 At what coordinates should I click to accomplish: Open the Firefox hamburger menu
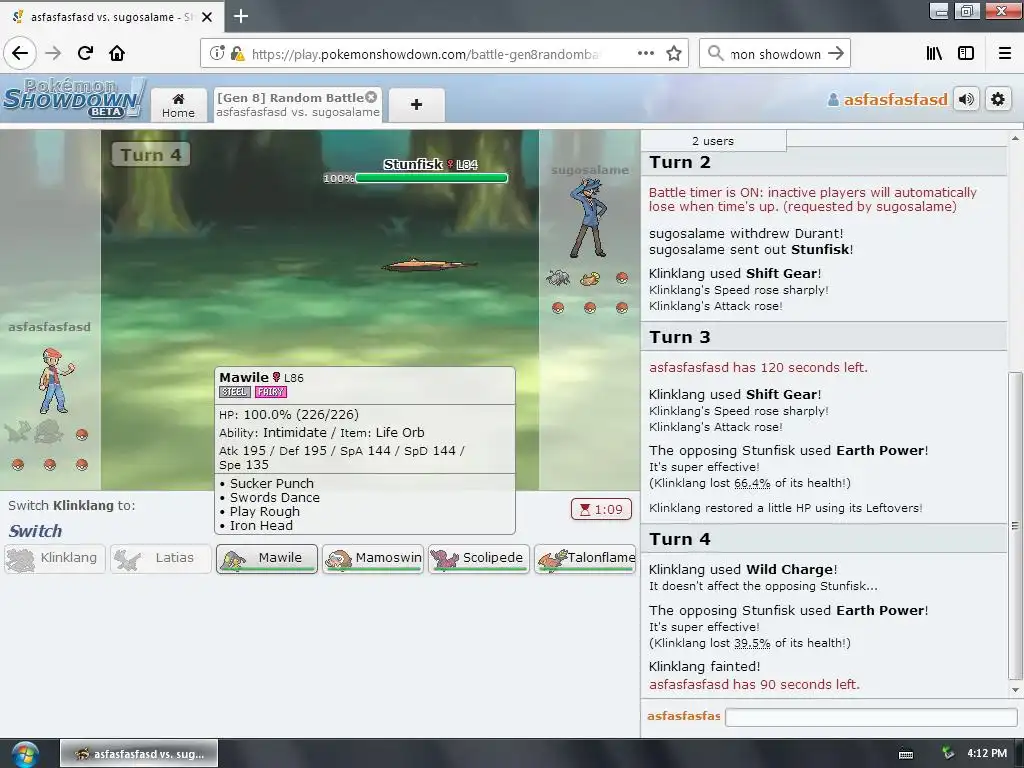tap(1004, 53)
